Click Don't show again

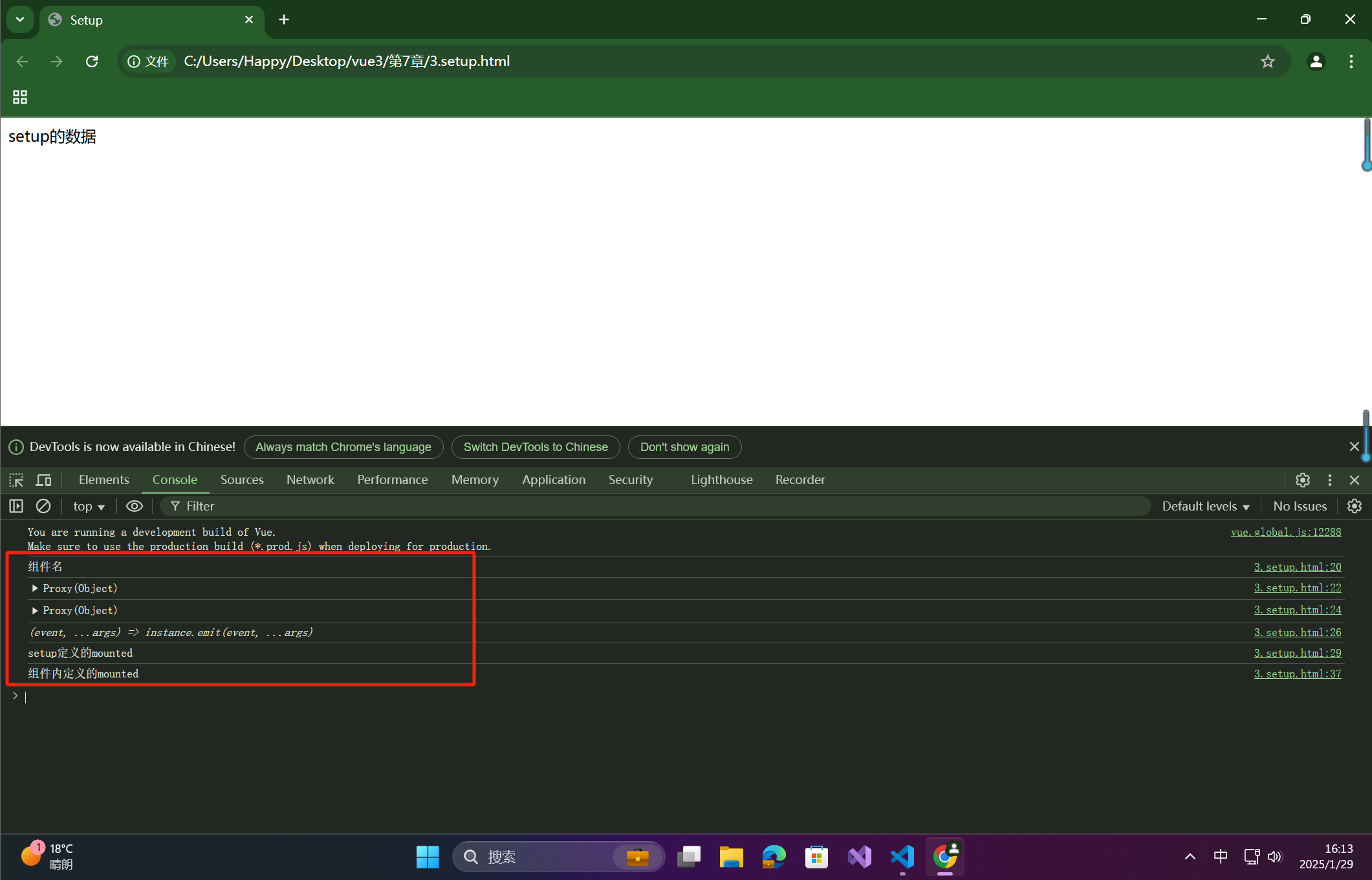click(685, 447)
